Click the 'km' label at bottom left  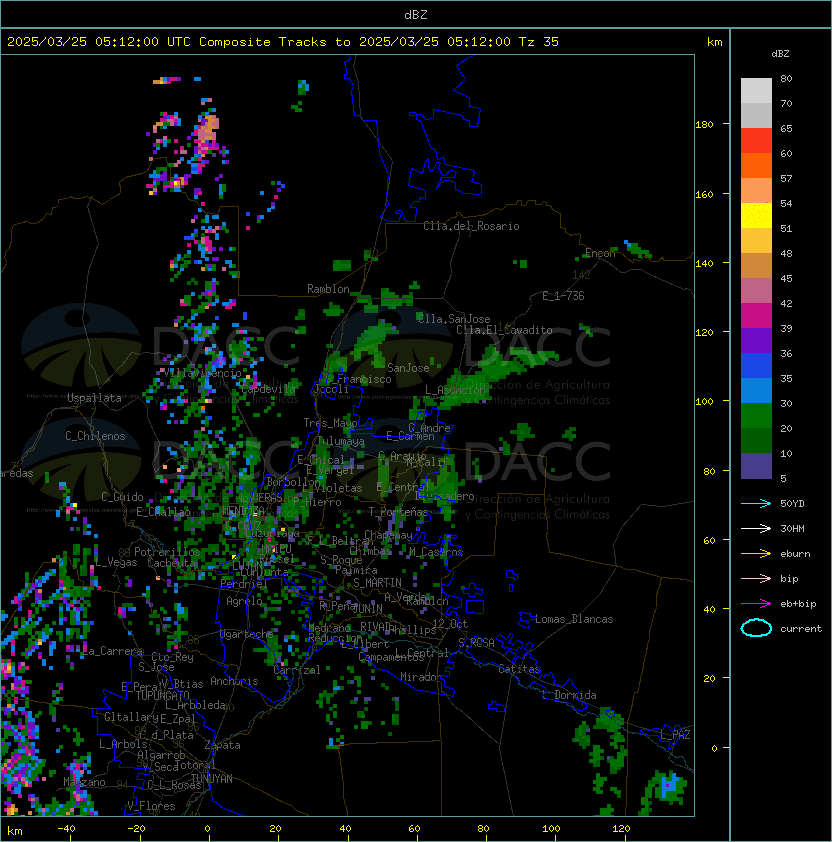pyautogui.click(x=15, y=831)
